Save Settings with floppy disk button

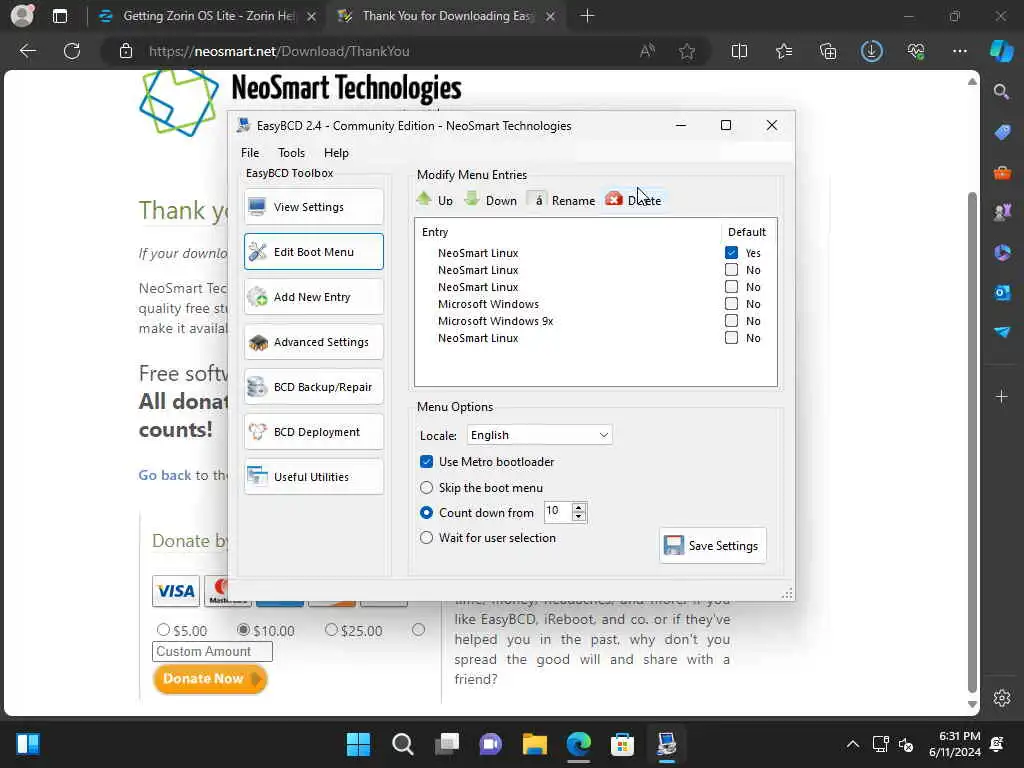pos(712,545)
